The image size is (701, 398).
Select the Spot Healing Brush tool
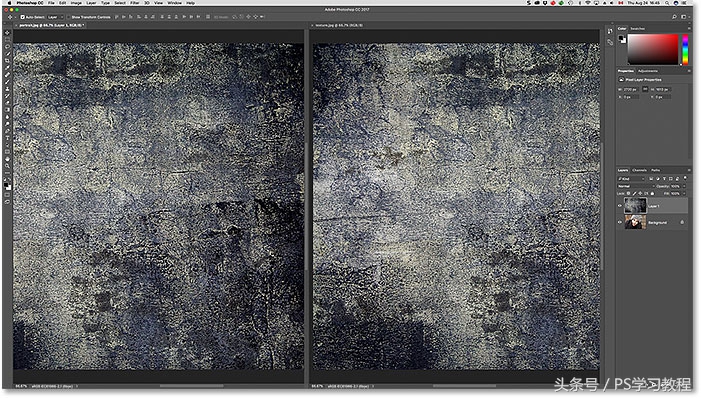(x=7, y=75)
